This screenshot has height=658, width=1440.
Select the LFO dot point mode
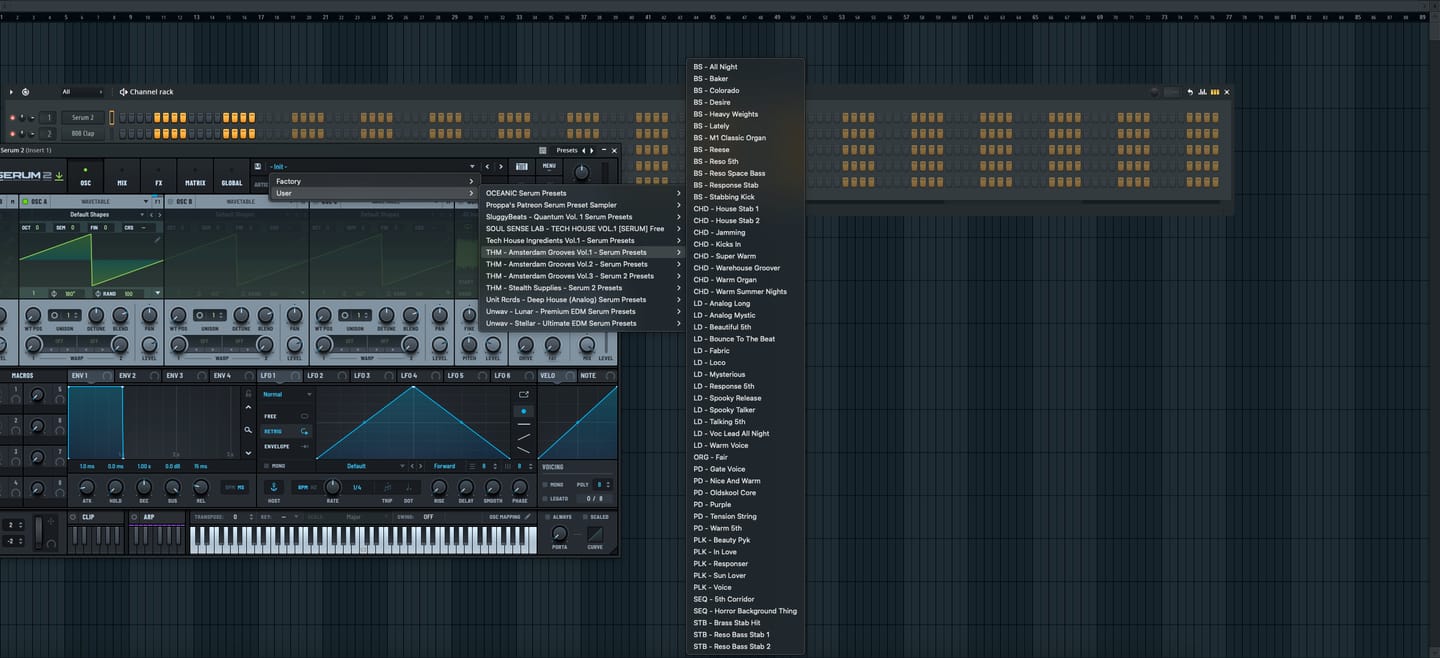click(523, 411)
